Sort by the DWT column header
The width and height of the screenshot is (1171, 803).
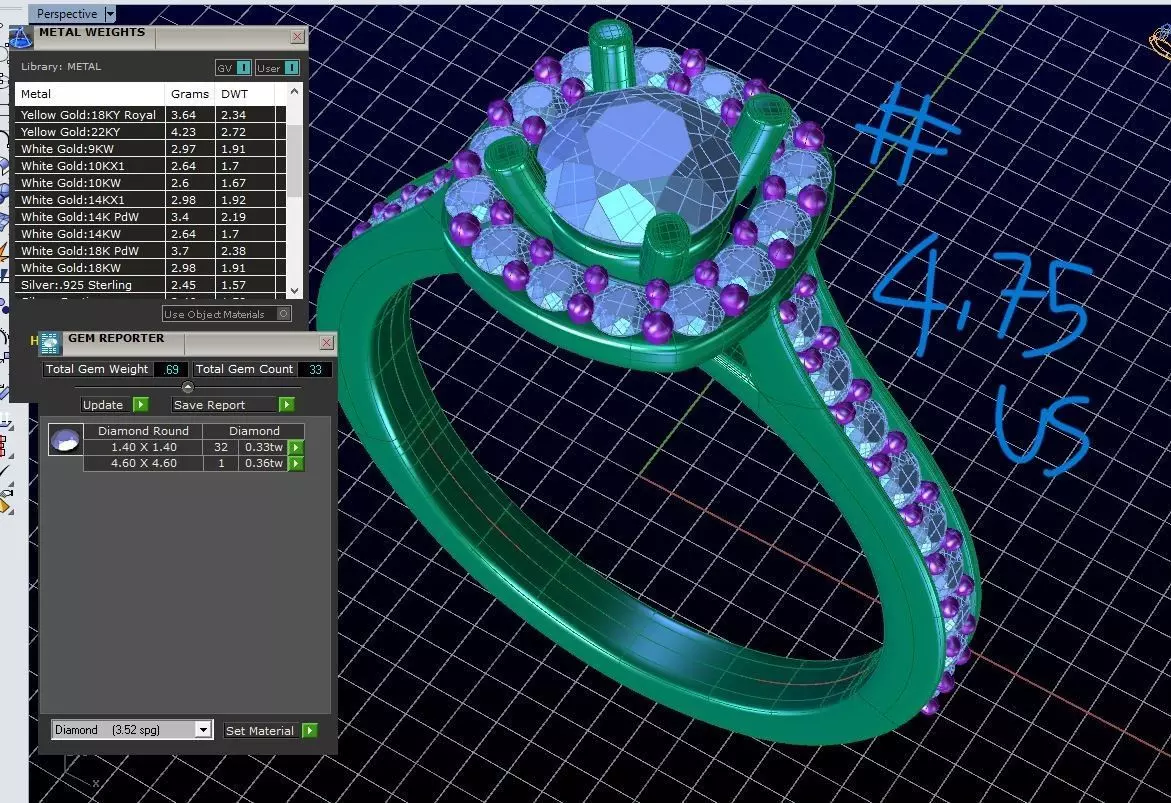[x=245, y=94]
